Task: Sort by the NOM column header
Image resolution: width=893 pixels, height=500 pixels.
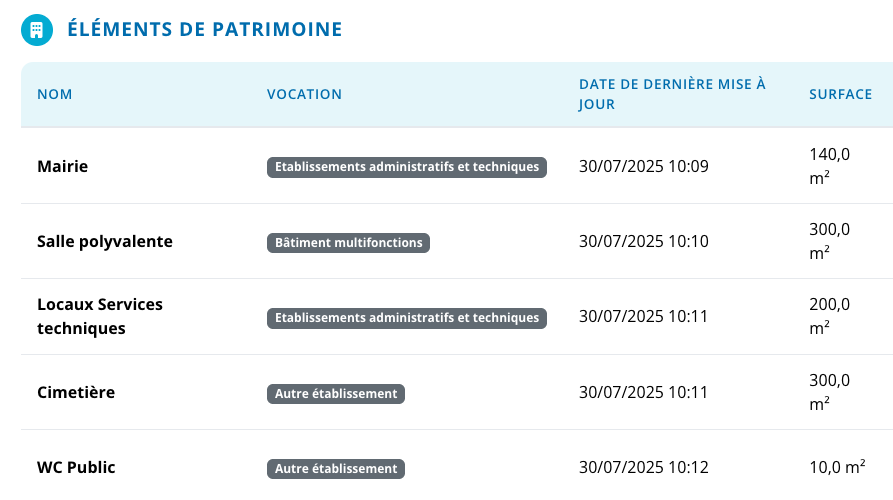Action: point(55,94)
